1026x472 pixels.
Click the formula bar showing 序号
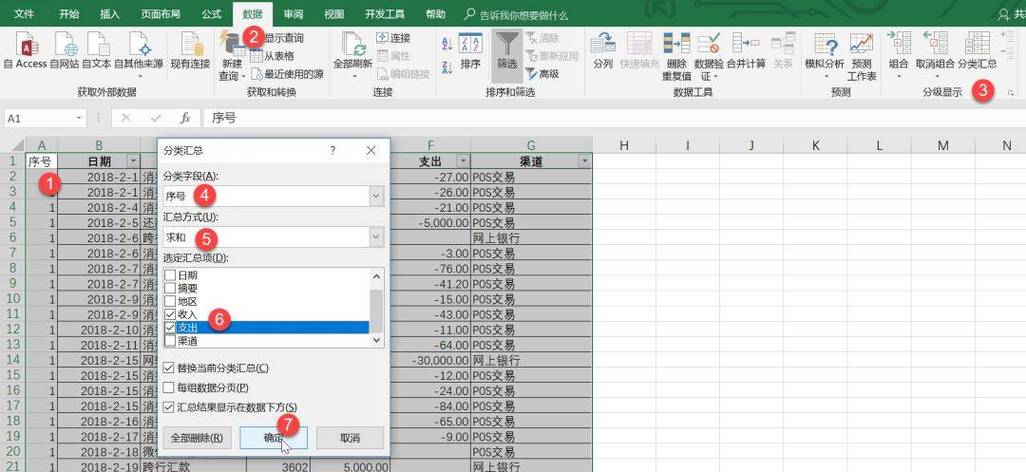tap(612, 118)
